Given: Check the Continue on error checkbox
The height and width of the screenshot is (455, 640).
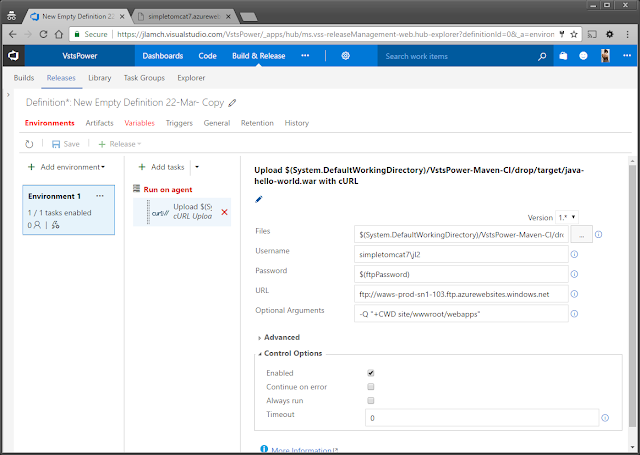Looking at the screenshot, I should (371, 387).
